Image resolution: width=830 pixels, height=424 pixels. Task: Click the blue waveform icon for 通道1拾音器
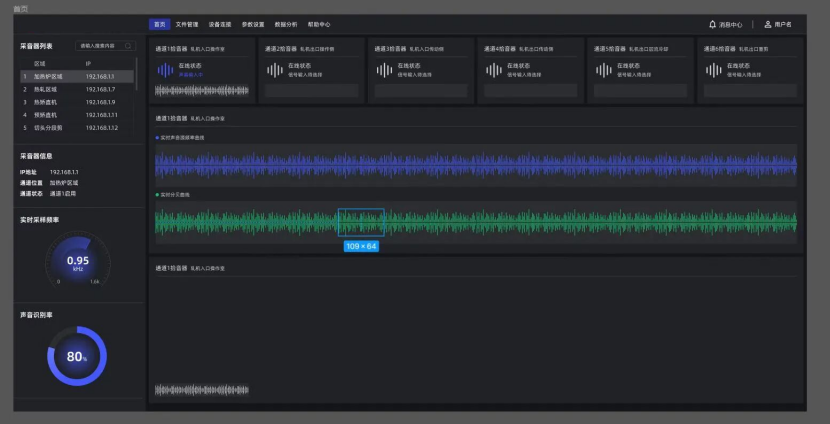point(166,70)
